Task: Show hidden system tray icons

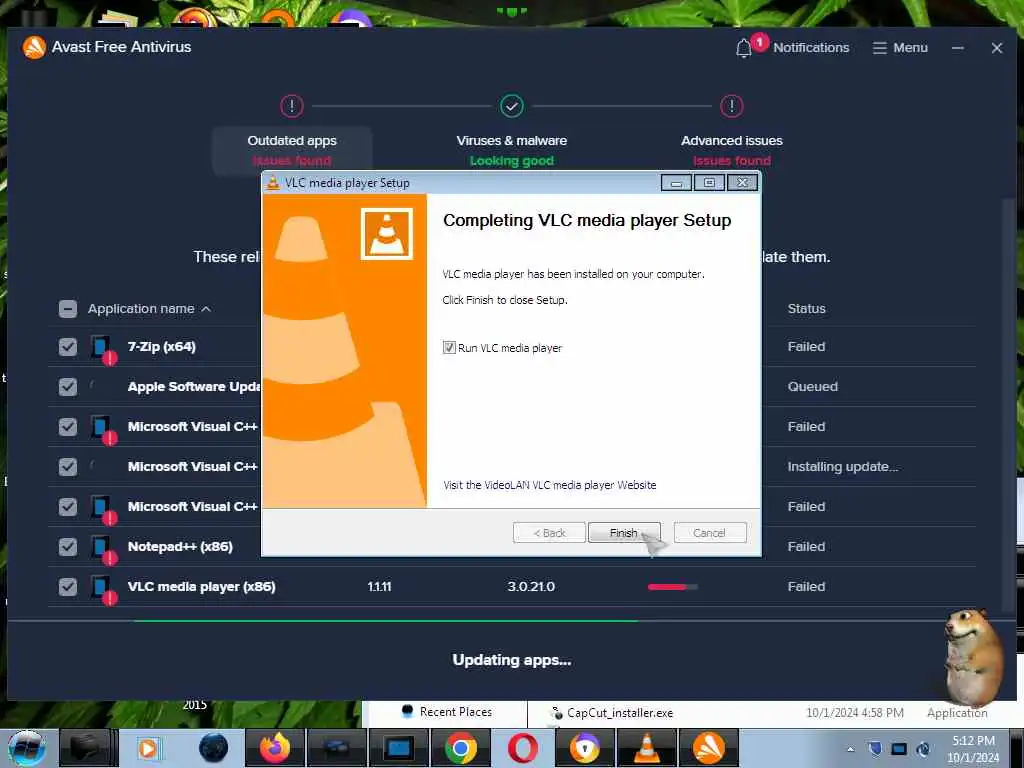Action: click(x=850, y=750)
